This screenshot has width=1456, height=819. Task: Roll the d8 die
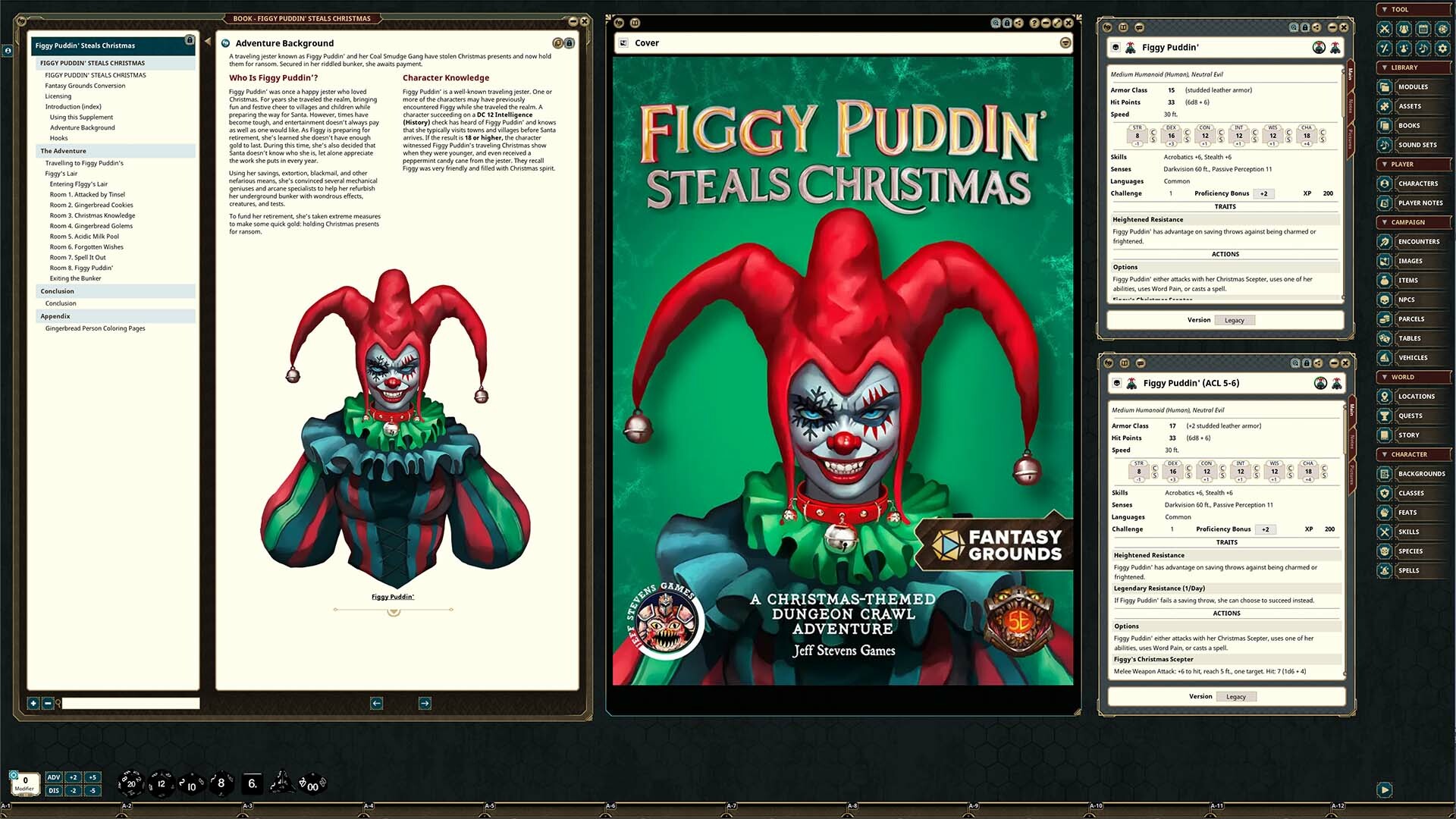pos(221,783)
